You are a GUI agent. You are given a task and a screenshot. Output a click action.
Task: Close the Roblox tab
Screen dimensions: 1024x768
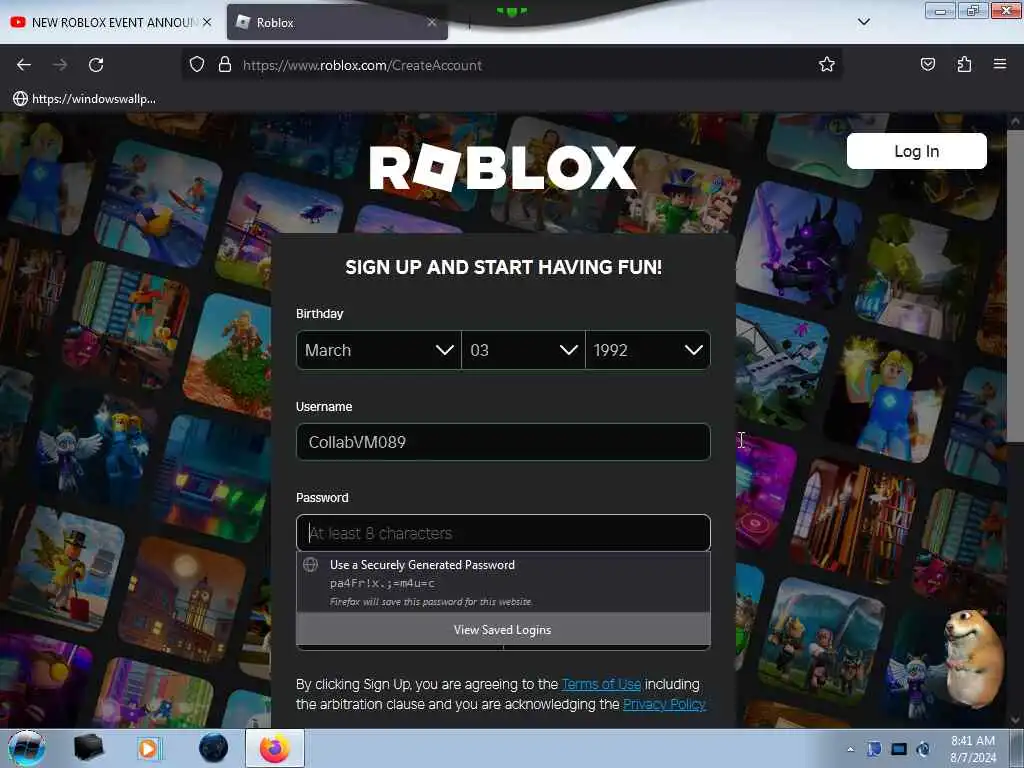pos(432,22)
